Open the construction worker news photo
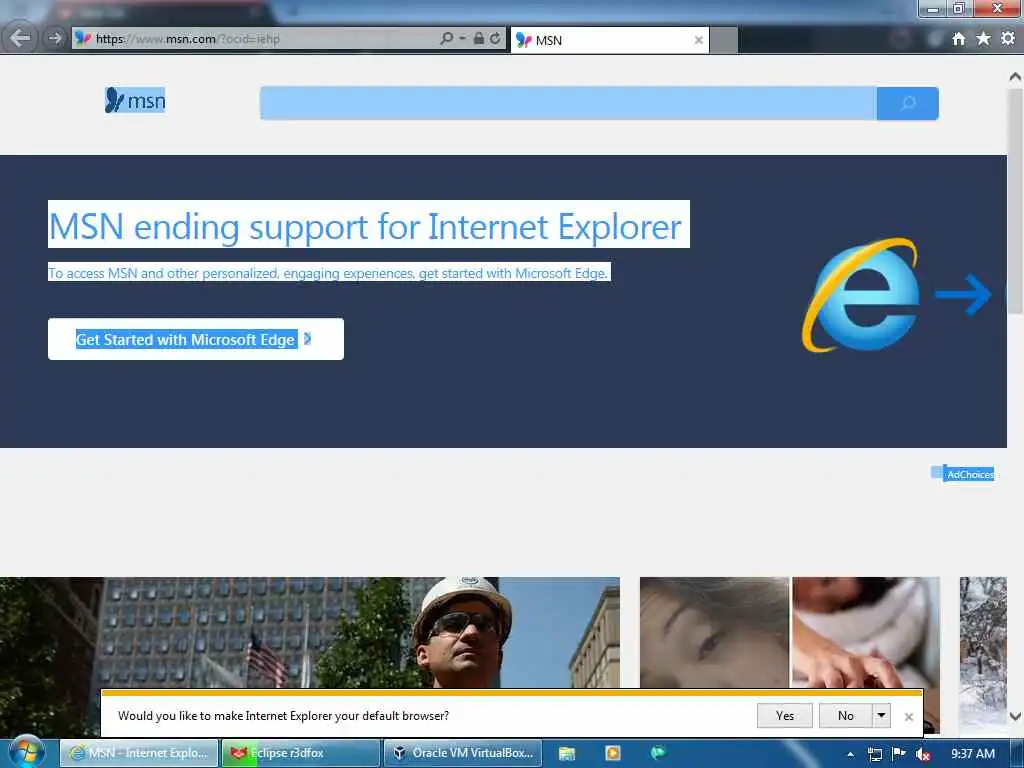This screenshot has width=1024, height=768. pyautogui.click(x=310, y=632)
